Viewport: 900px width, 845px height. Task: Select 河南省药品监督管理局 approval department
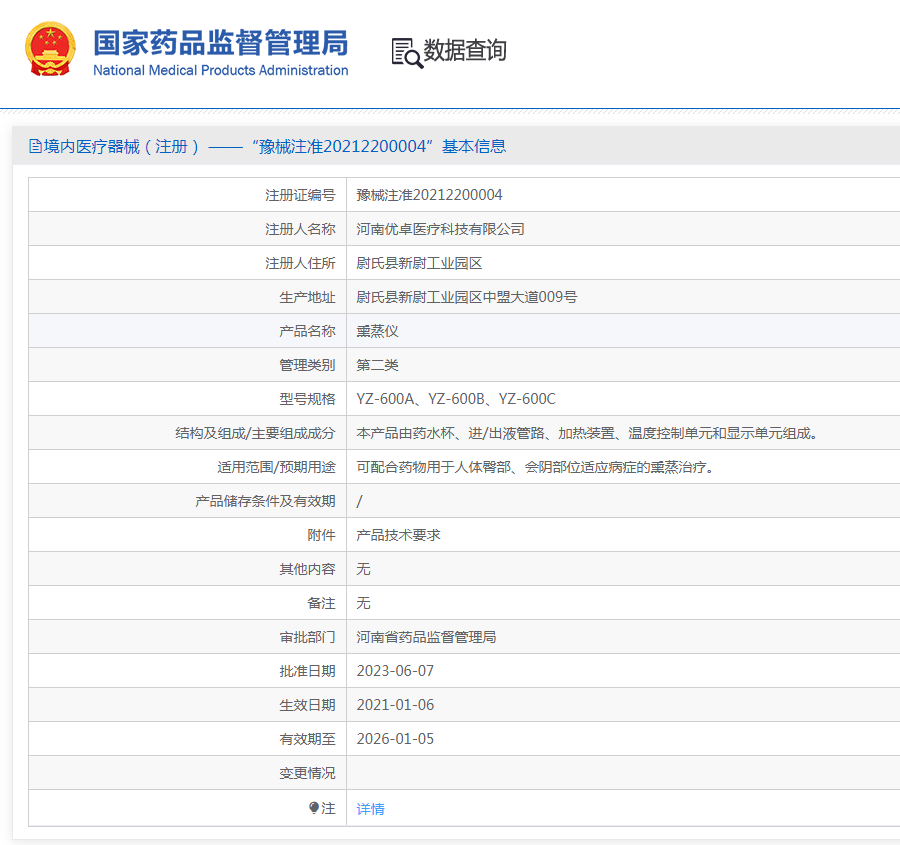coord(426,637)
